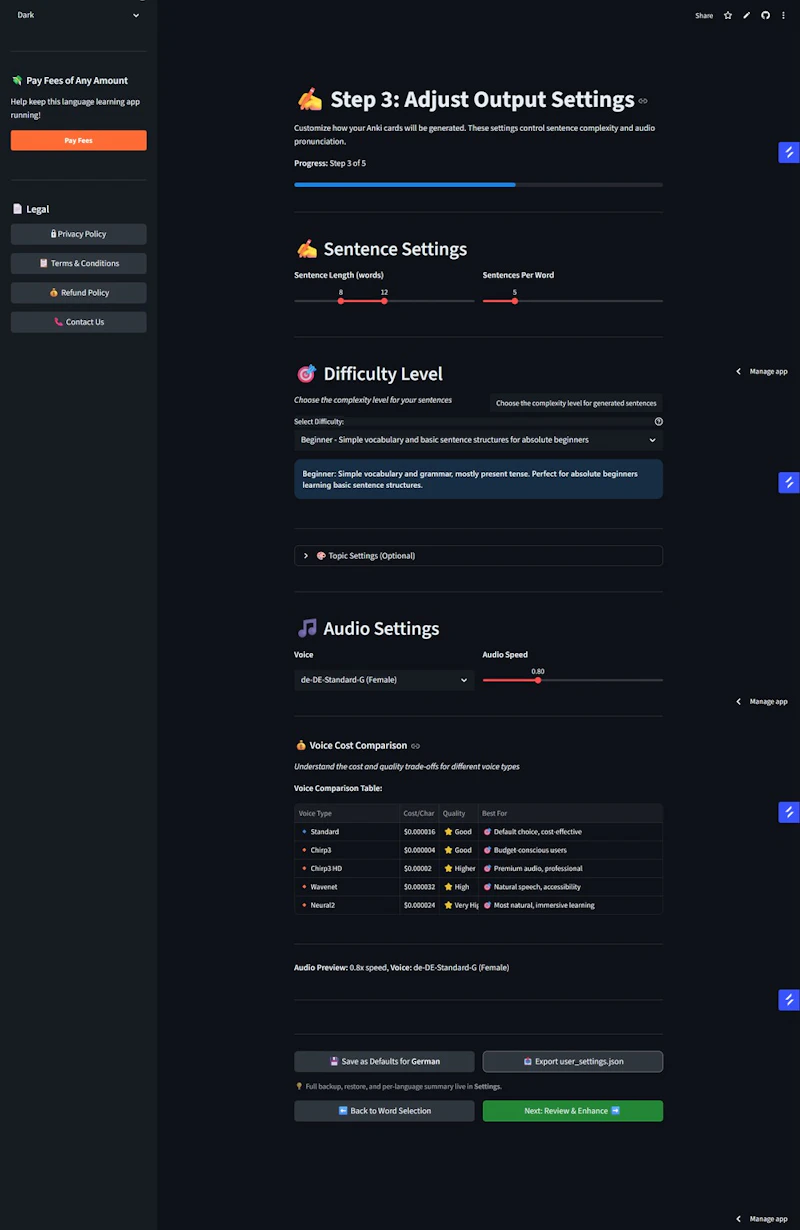800x1230 pixels.
Task: Open the edit pencil icon in header
Action: pyautogui.click(x=747, y=15)
